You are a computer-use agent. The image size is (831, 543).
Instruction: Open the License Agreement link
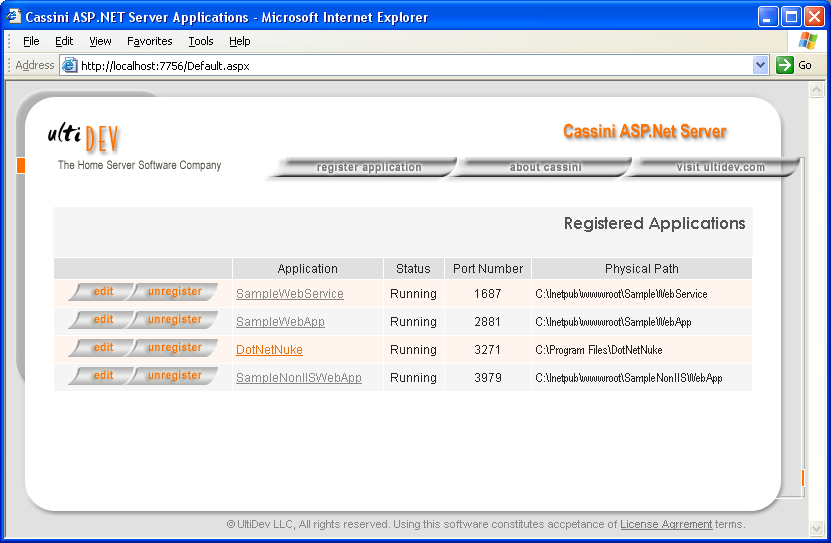tap(666, 524)
